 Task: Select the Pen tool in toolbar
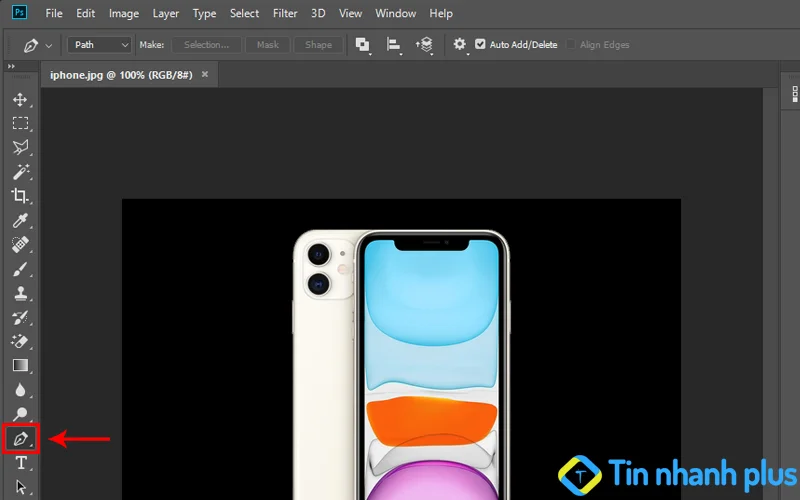[x=20, y=438]
